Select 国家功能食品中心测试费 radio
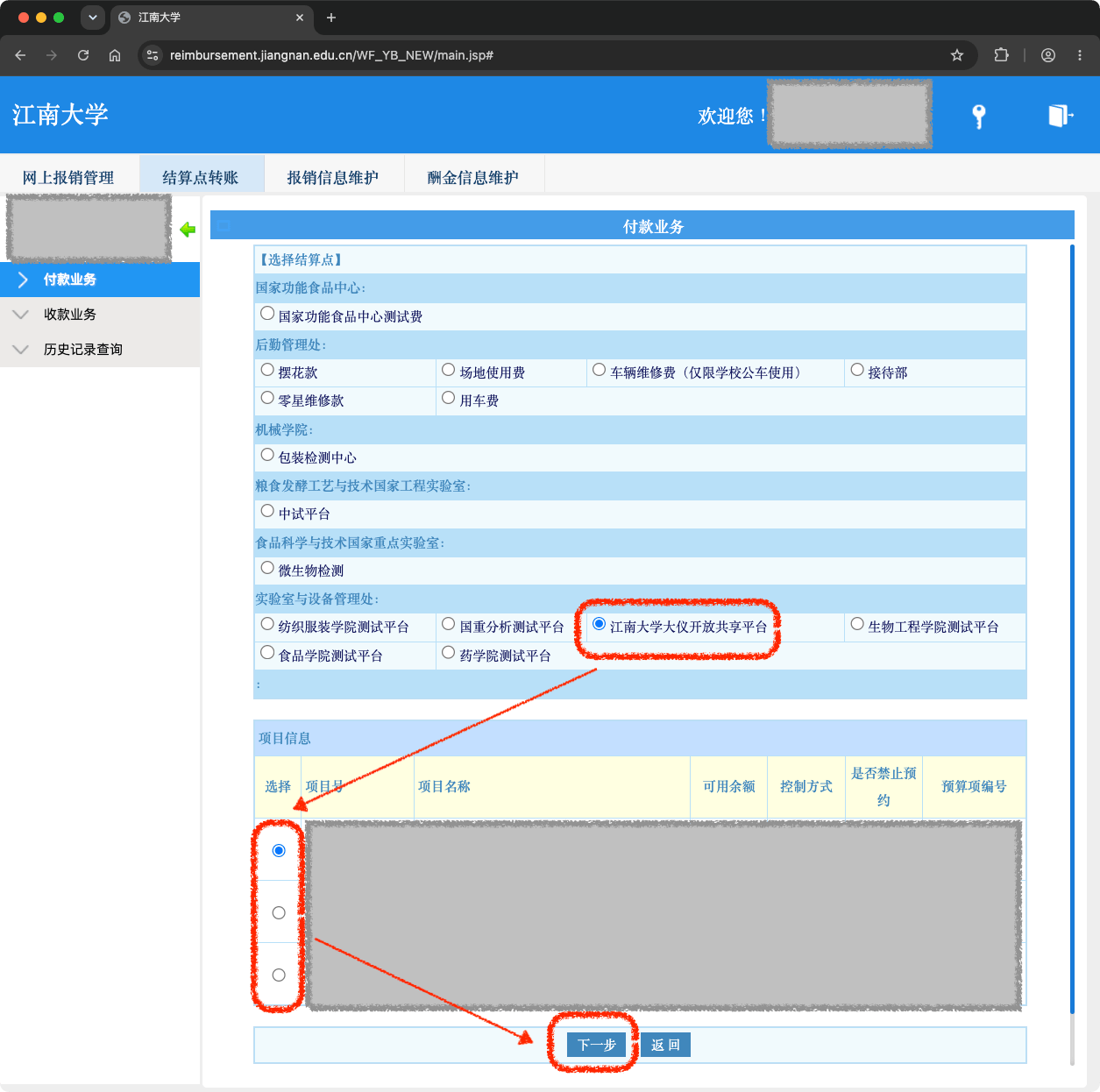Viewport: 1100px width, 1092px height. [267, 314]
